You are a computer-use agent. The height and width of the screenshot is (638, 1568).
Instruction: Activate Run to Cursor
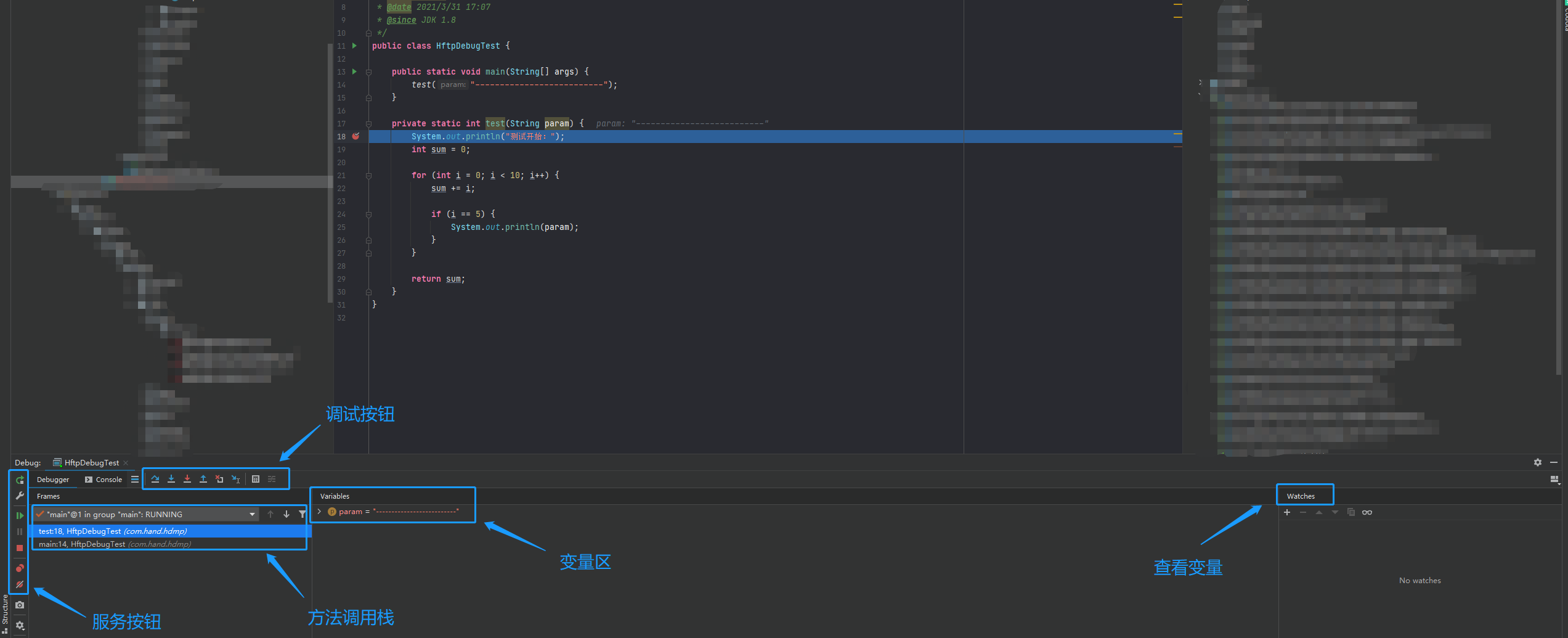tap(235, 479)
